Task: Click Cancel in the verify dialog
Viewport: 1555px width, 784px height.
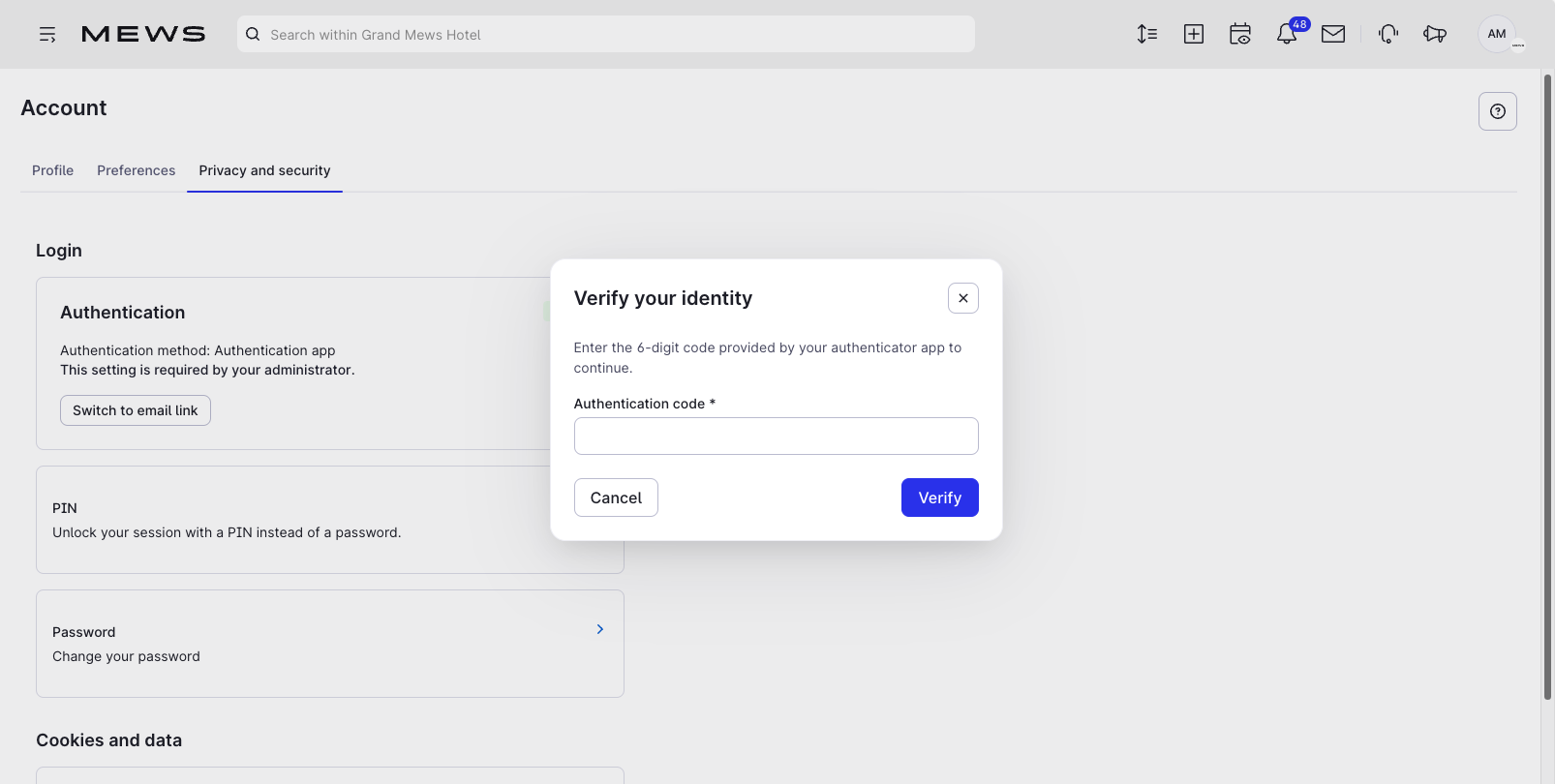Action: coord(616,498)
